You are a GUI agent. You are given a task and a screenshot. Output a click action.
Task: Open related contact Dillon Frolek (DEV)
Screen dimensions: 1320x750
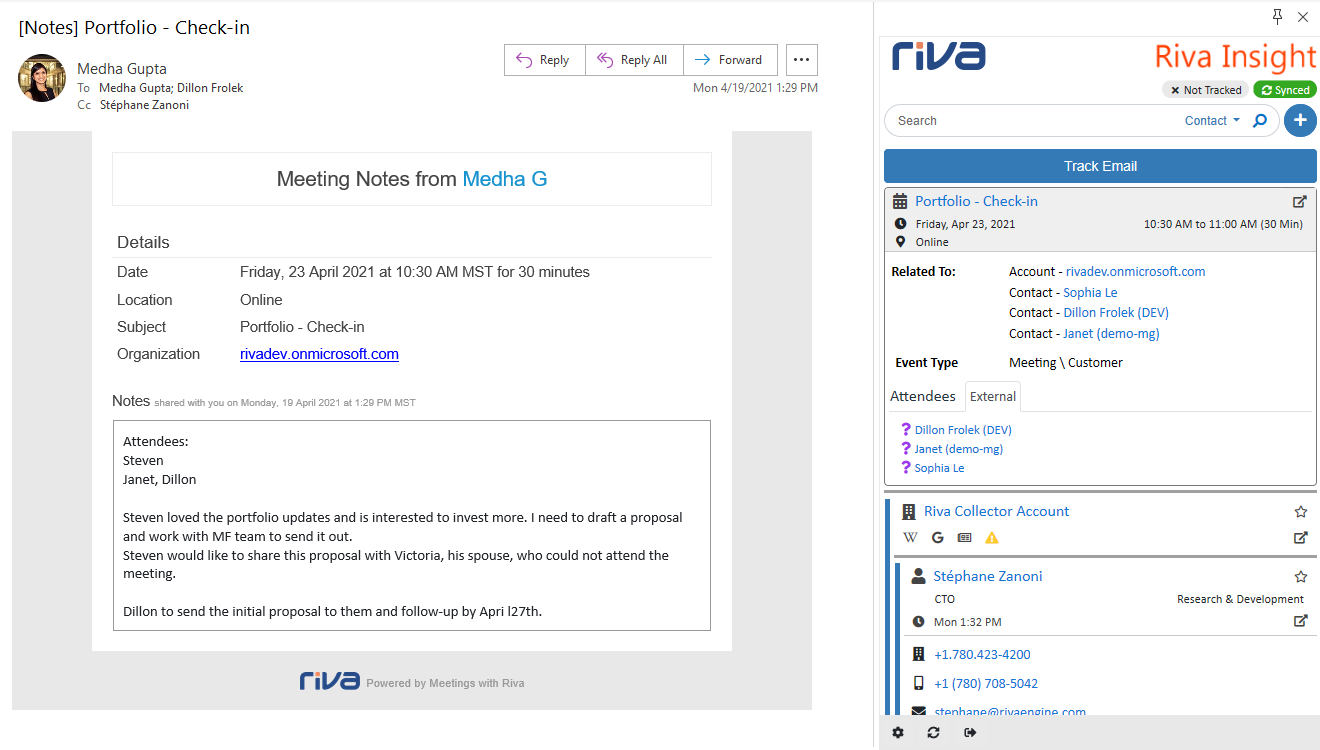pos(1116,312)
